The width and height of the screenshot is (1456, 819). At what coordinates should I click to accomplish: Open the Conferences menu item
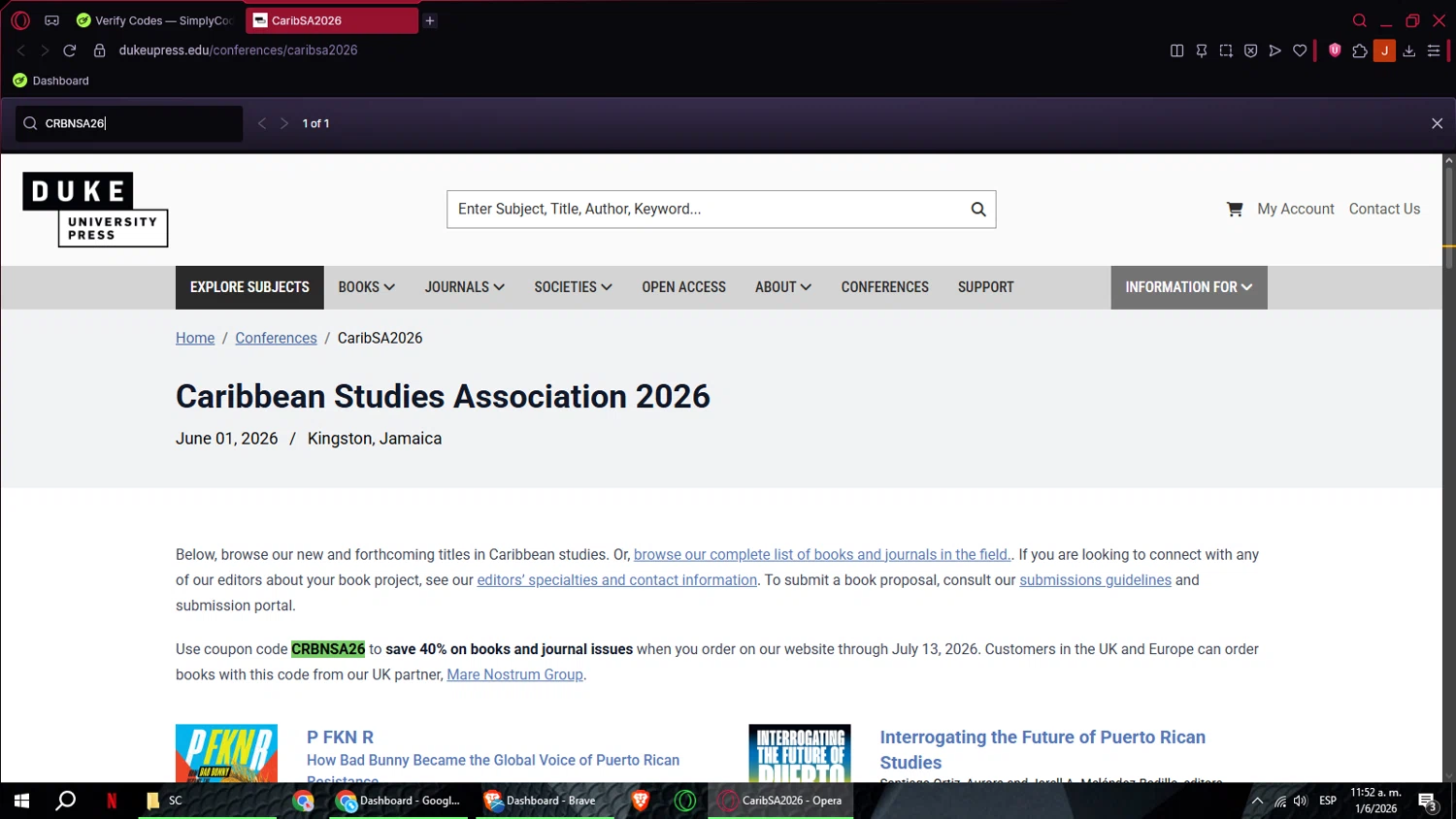(885, 287)
